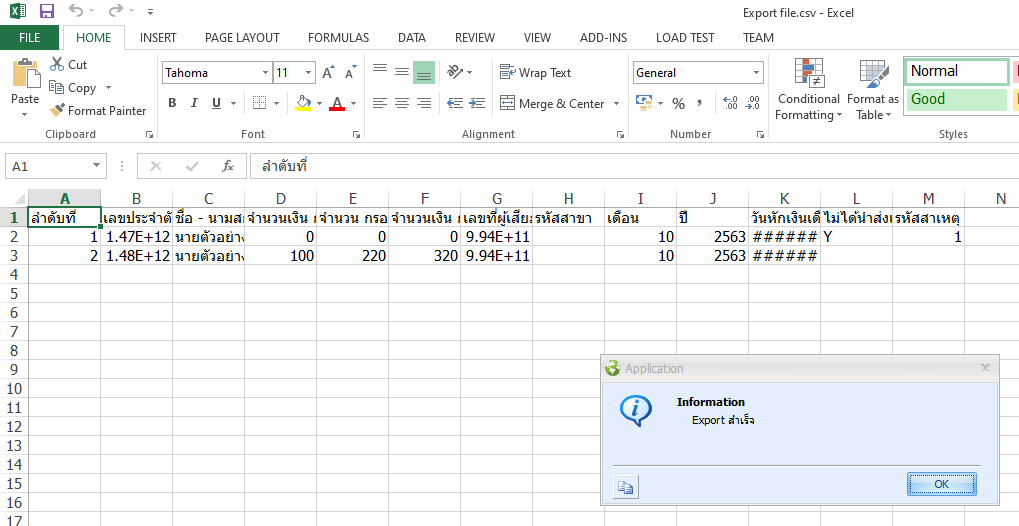Center text horizontally
The image size is (1019, 526).
click(402, 103)
